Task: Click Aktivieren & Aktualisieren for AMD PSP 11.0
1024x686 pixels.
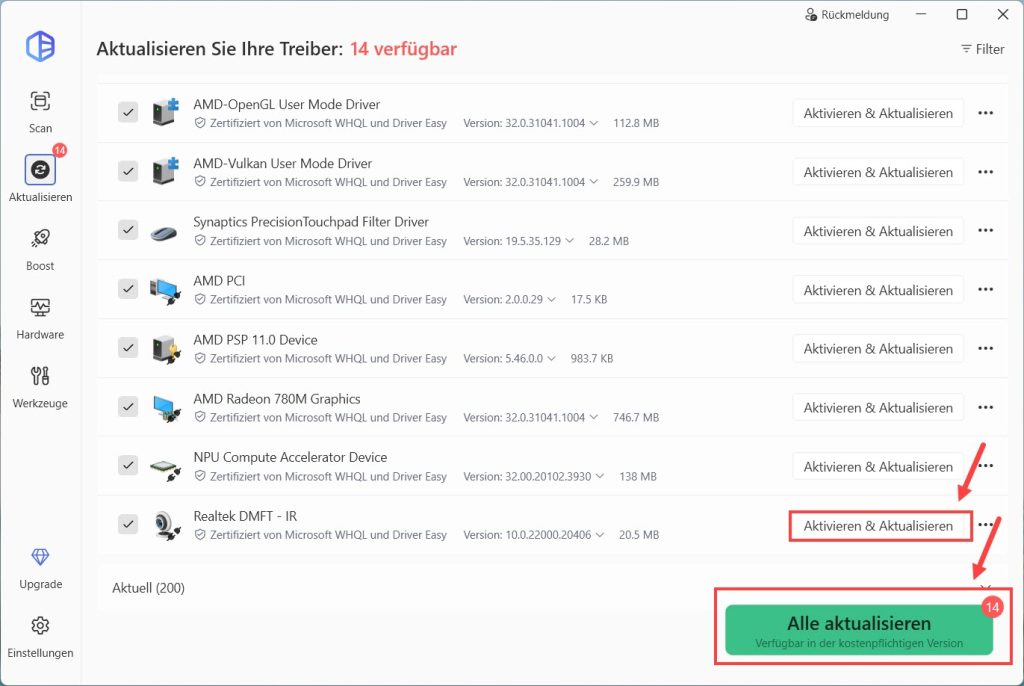Action: tap(878, 348)
